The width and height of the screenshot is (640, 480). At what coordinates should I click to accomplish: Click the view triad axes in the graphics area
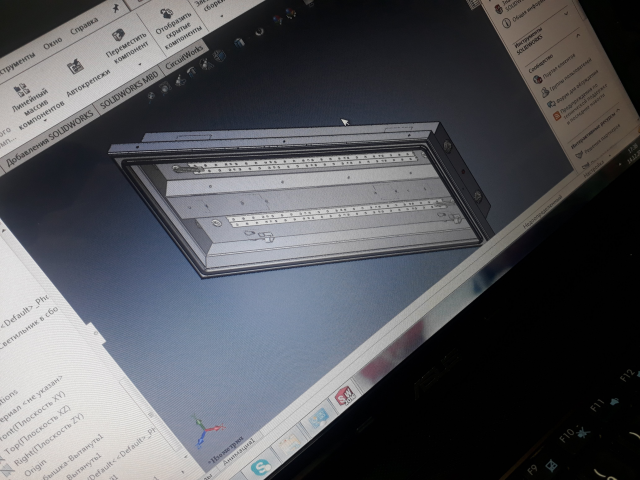207,431
